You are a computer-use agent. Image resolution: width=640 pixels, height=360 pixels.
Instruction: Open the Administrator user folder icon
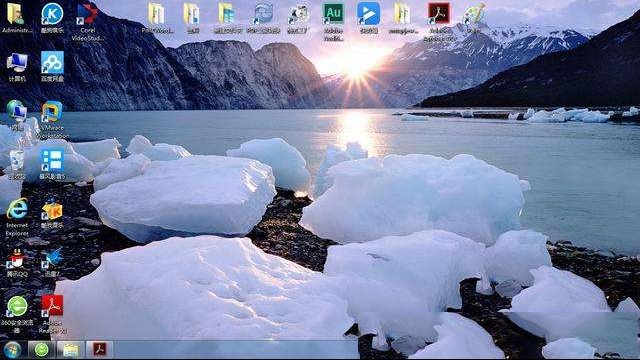(16, 18)
